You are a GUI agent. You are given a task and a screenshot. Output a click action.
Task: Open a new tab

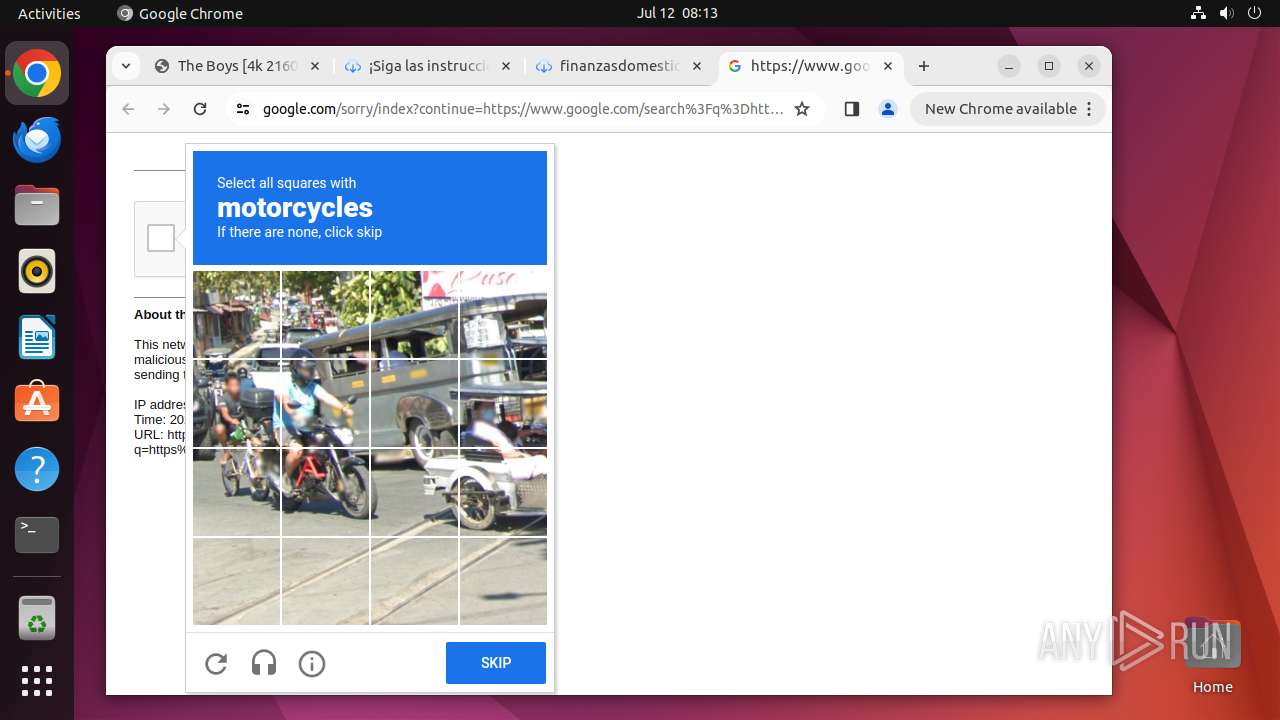(x=924, y=66)
